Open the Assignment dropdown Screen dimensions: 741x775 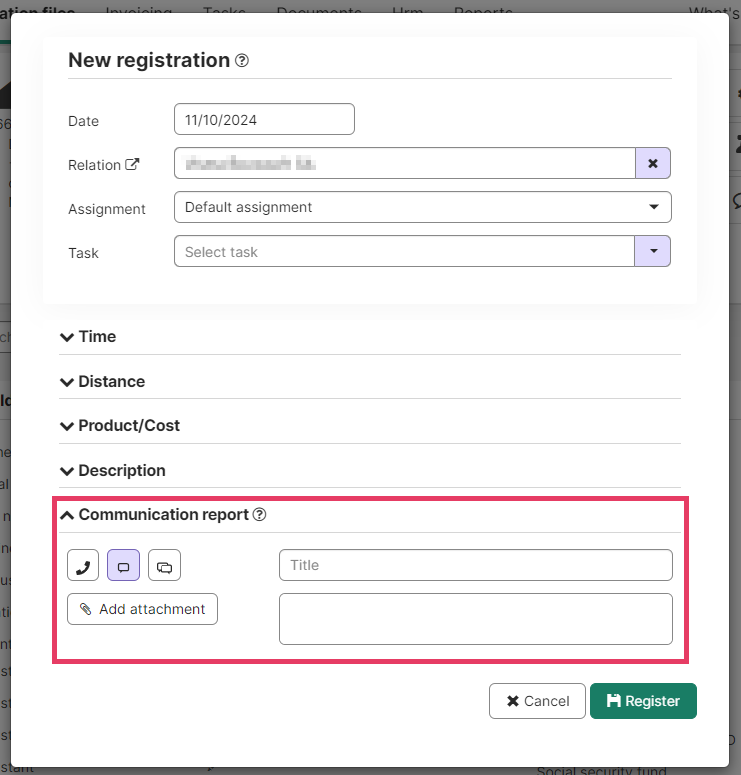pos(423,207)
